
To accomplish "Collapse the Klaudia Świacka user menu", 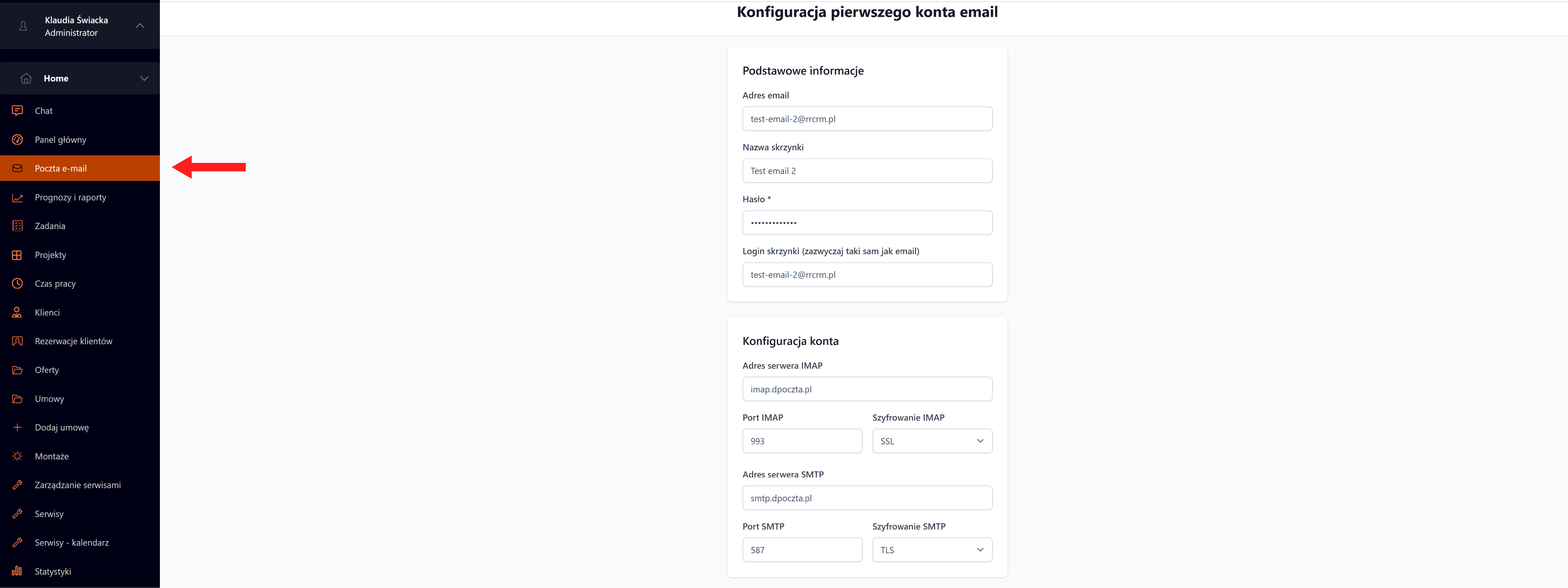I will pyautogui.click(x=140, y=26).
